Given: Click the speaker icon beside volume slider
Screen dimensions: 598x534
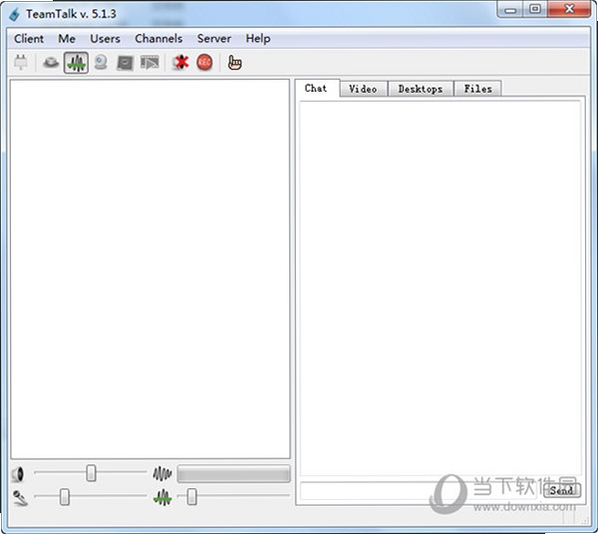Looking at the screenshot, I should pos(18,474).
